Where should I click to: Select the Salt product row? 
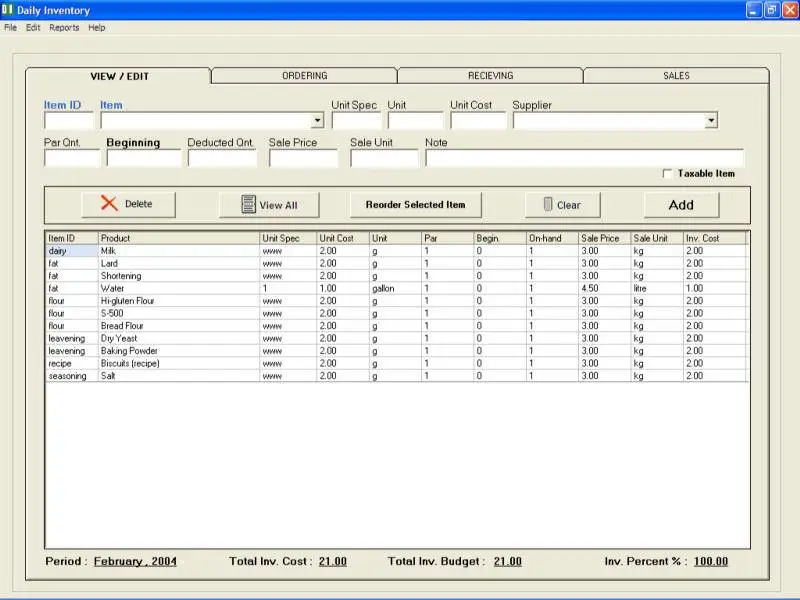click(x=396, y=376)
